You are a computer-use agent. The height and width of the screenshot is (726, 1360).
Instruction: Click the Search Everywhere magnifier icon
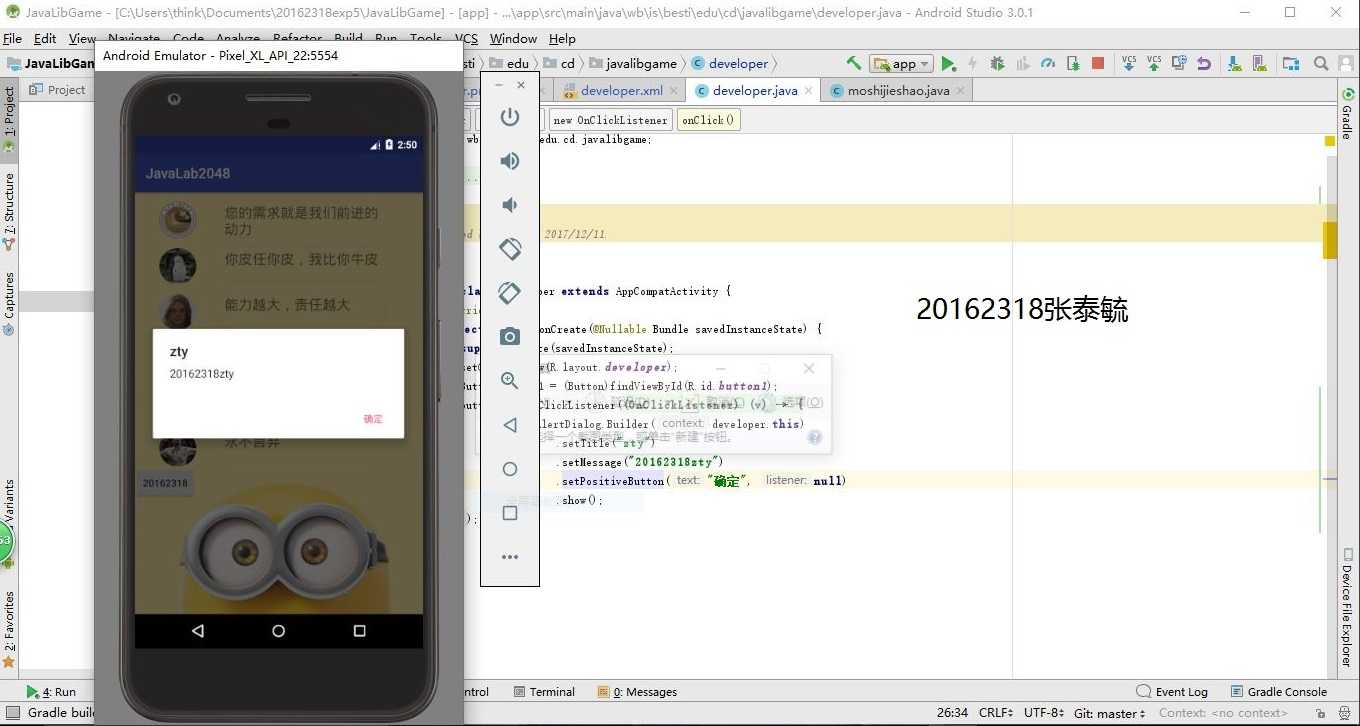(1321, 63)
